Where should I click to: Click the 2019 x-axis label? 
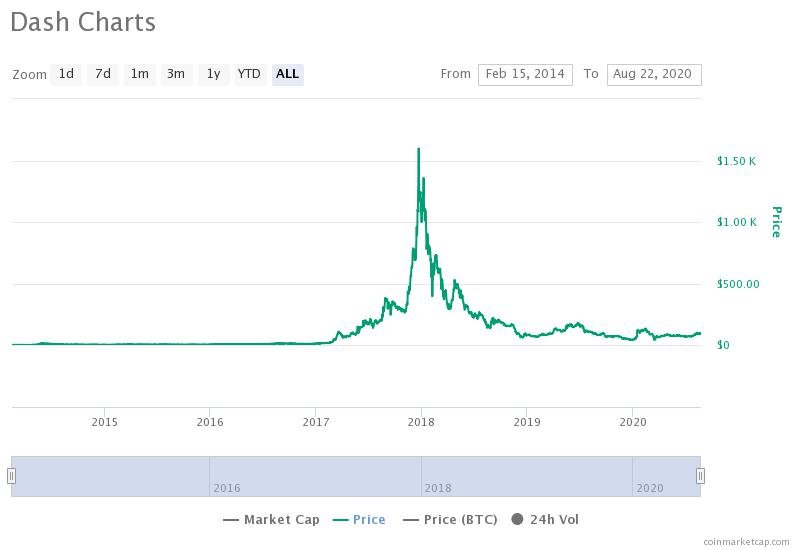point(527,422)
